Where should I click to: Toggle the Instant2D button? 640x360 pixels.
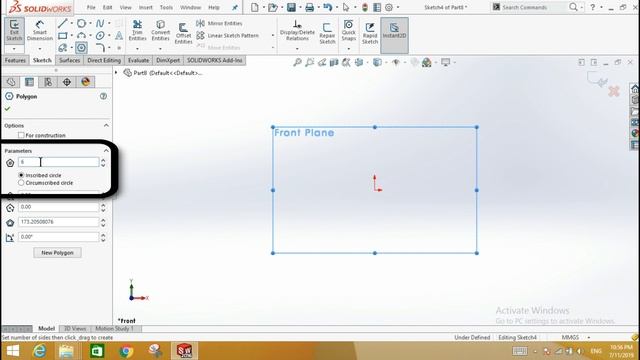coord(394,35)
